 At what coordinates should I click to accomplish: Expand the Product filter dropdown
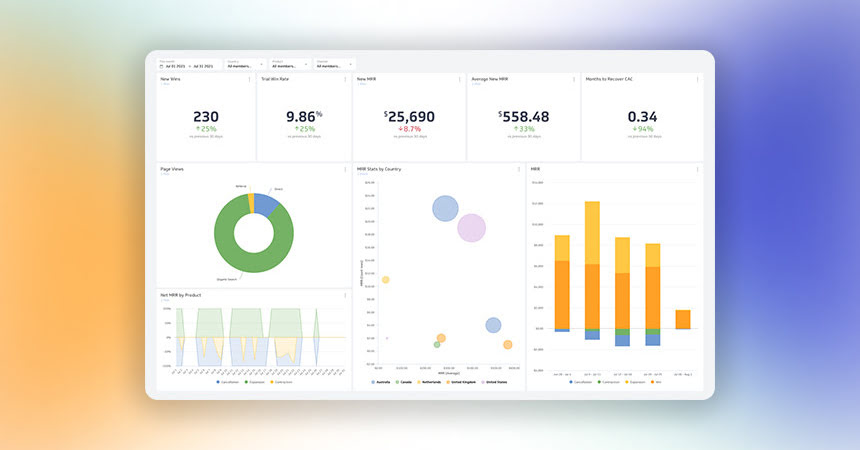tap(290, 64)
